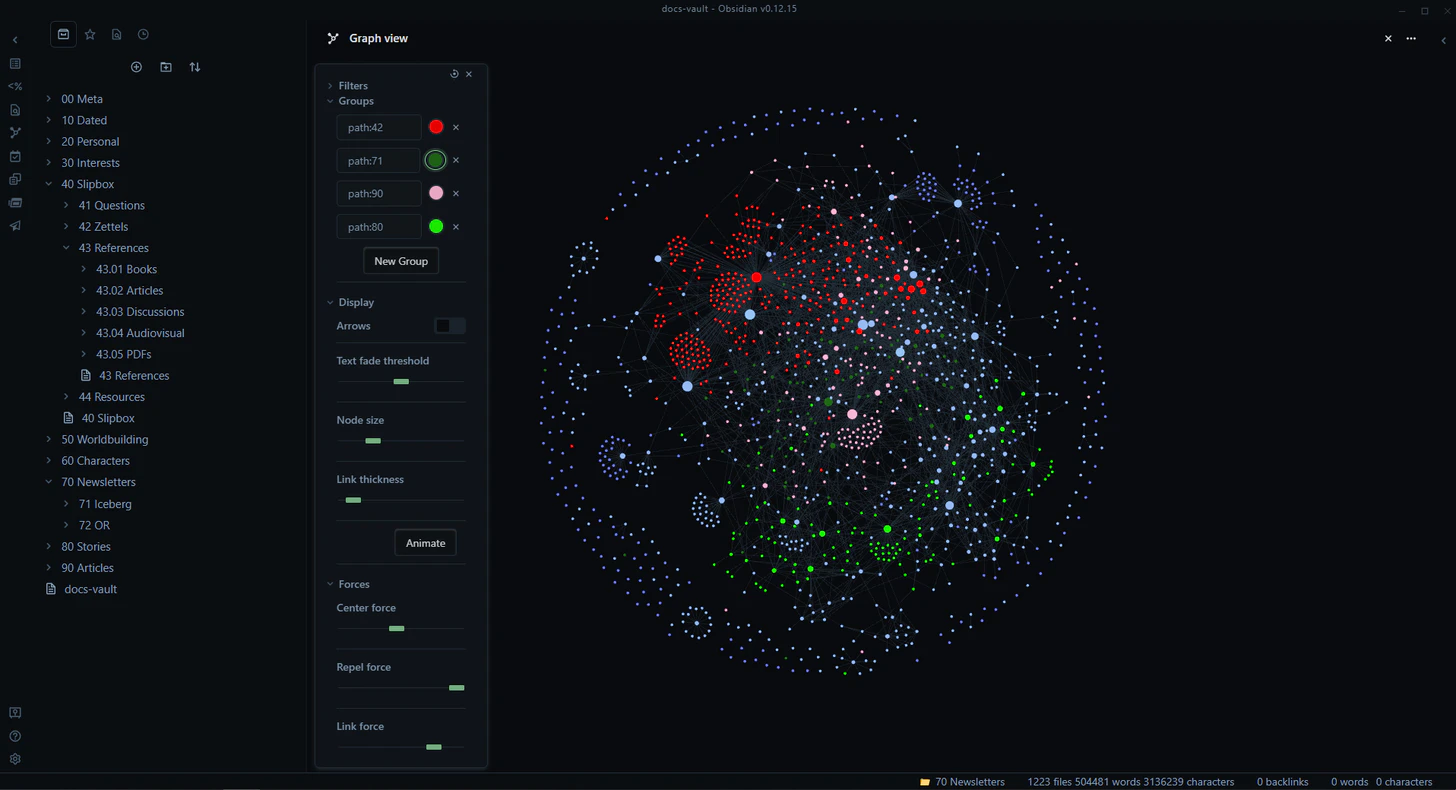Screen dimensions: 1456x790
Task: Add a New Group
Action: [401, 261]
